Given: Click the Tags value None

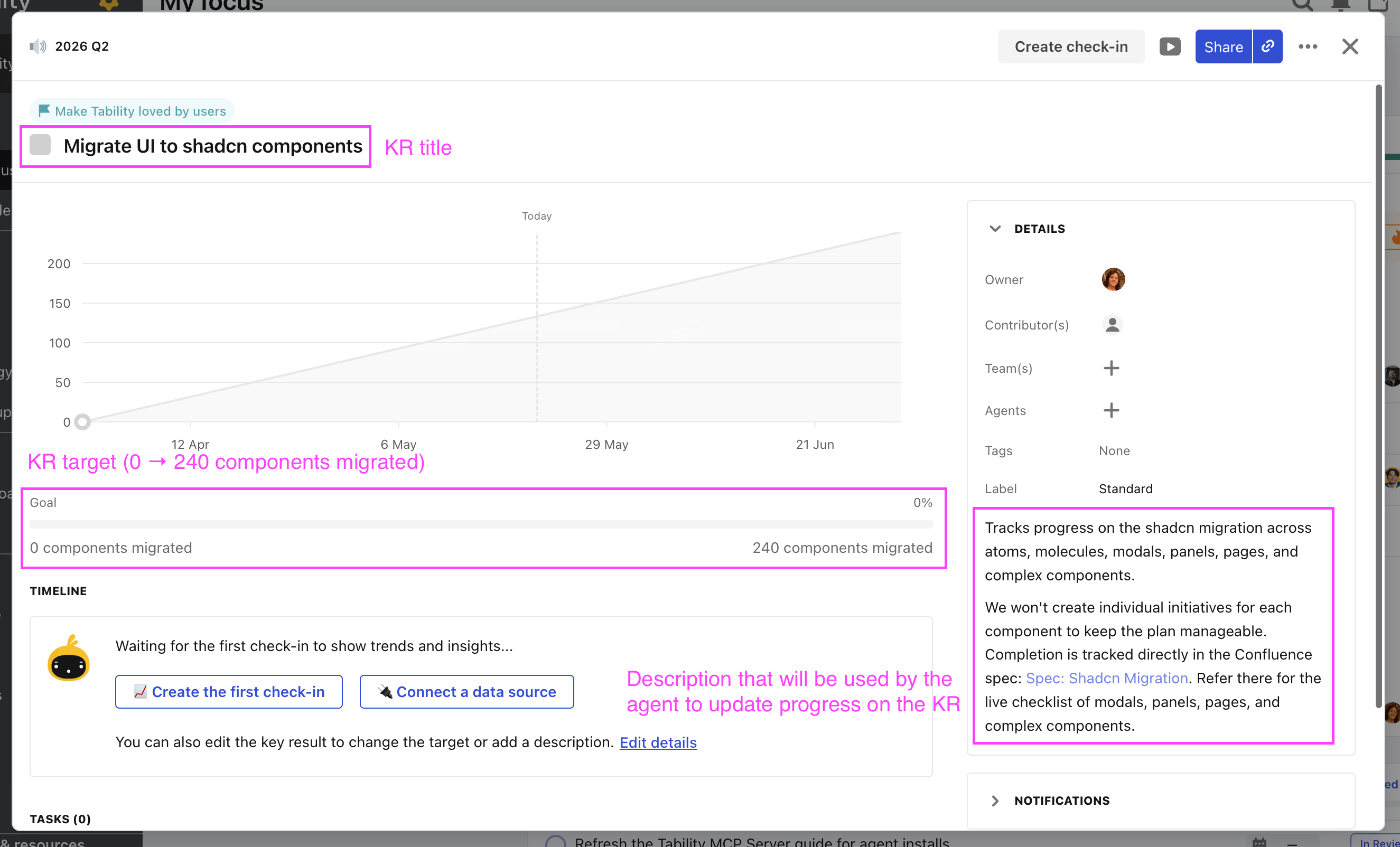Looking at the screenshot, I should (1114, 450).
